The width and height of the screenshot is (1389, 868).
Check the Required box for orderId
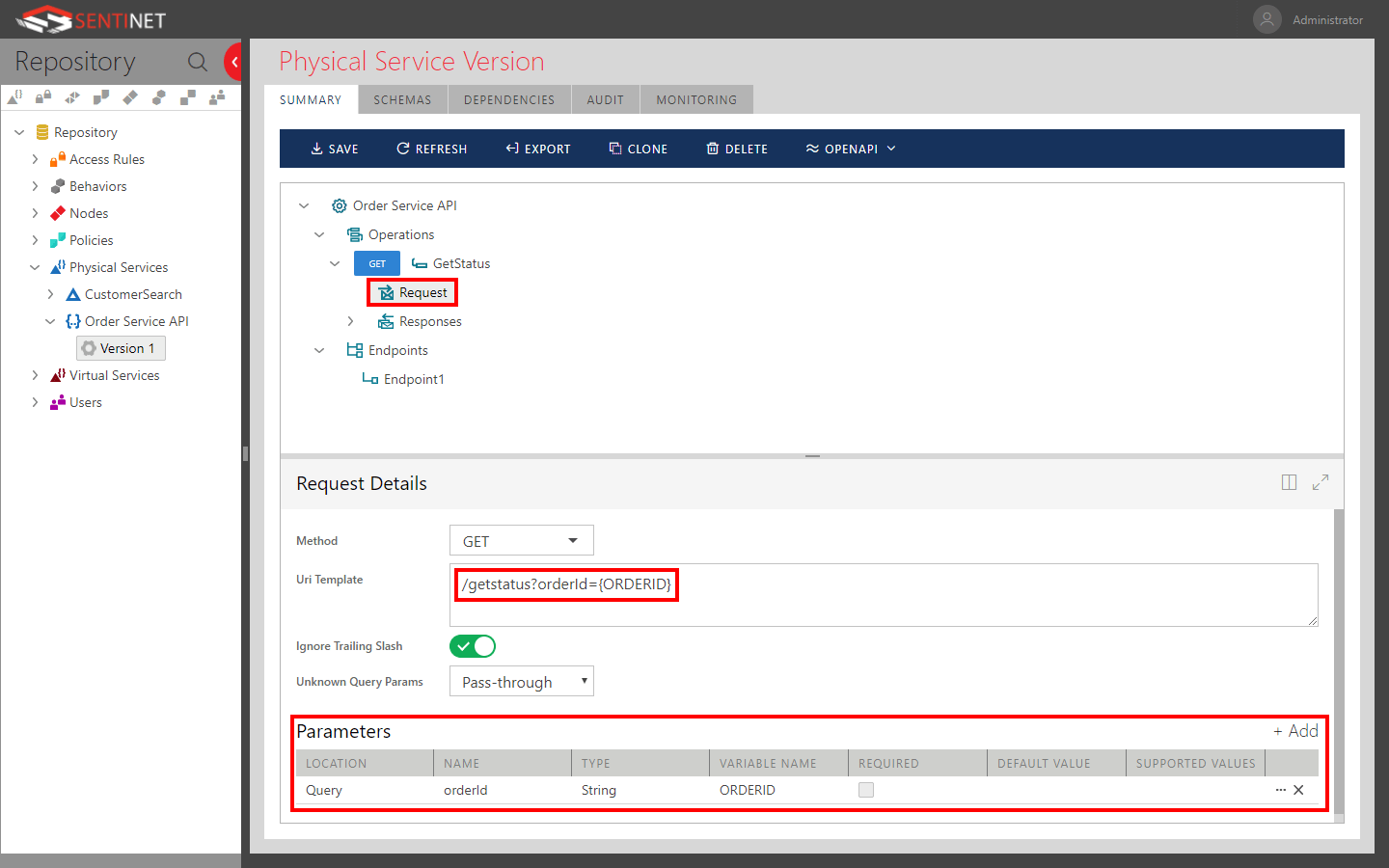(x=866, y=790)
